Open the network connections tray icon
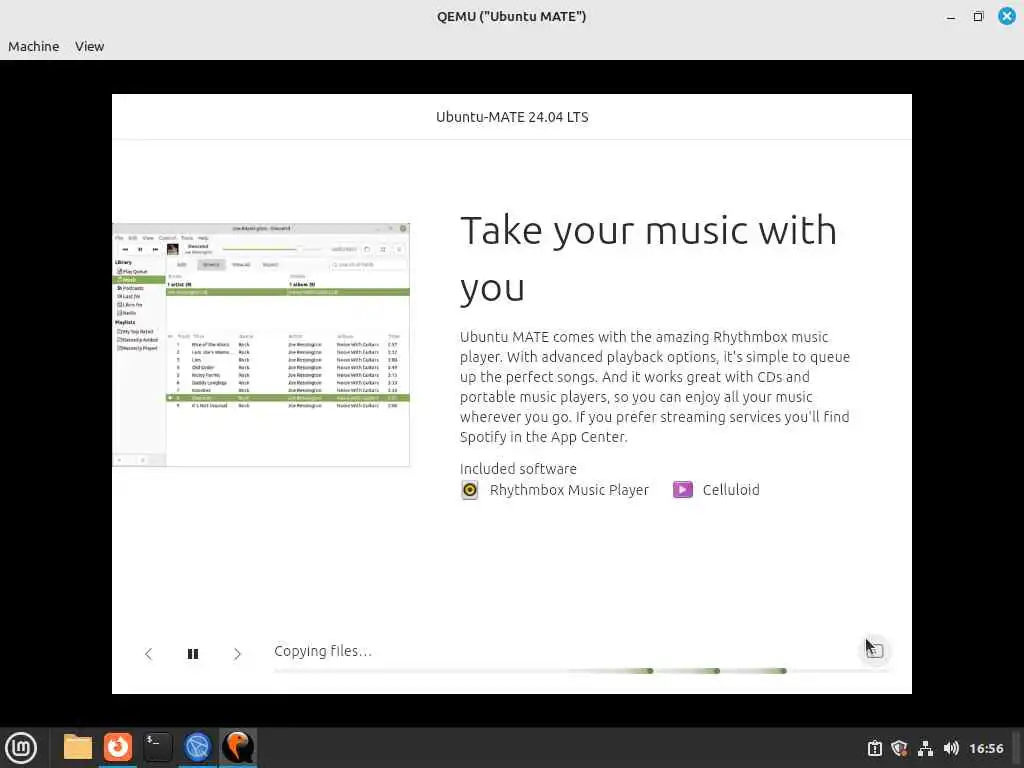1024x768 pixels. click(x=925, y=748)
